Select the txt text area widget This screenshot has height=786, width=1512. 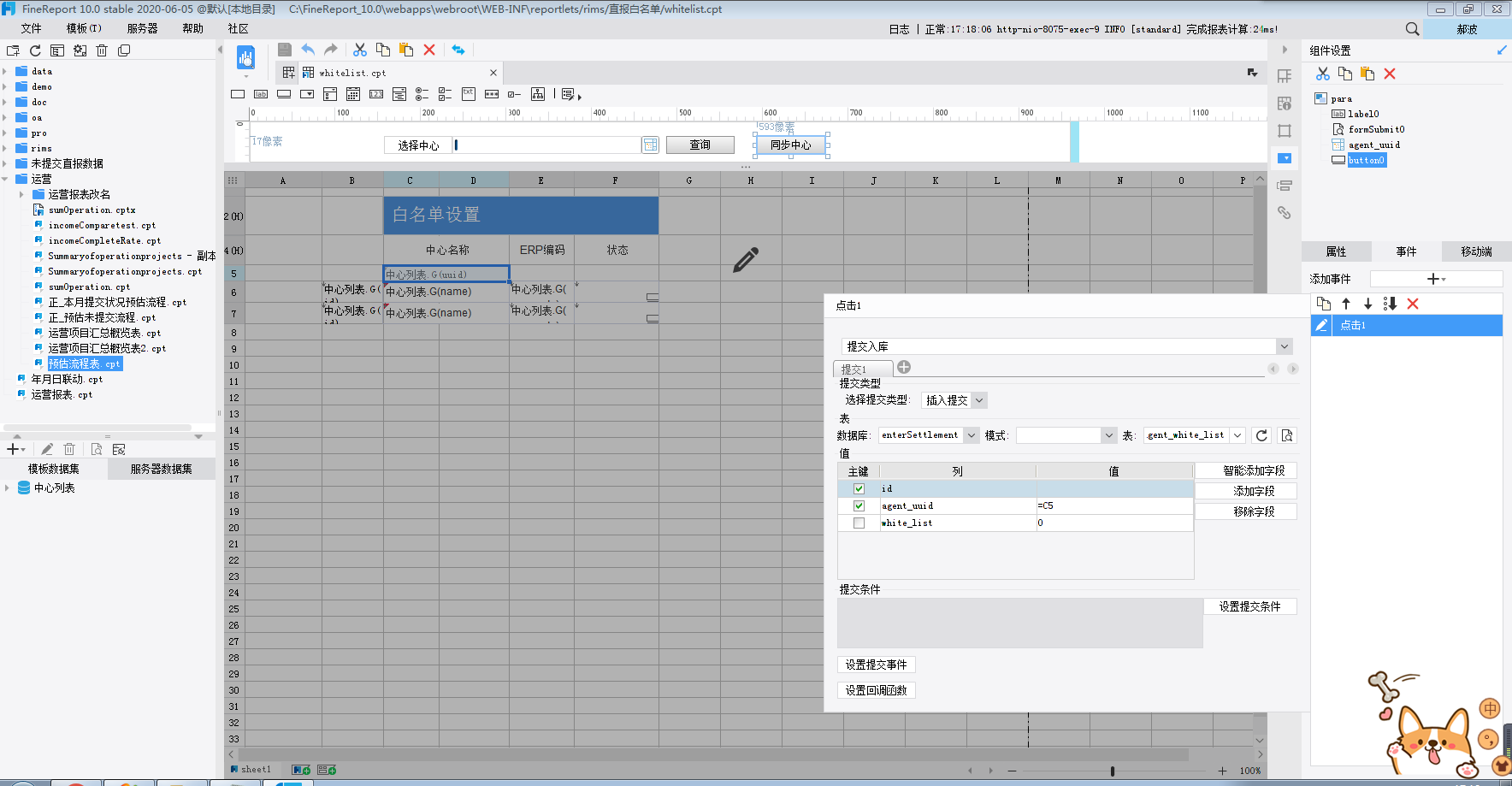click(x=469, y=94)
